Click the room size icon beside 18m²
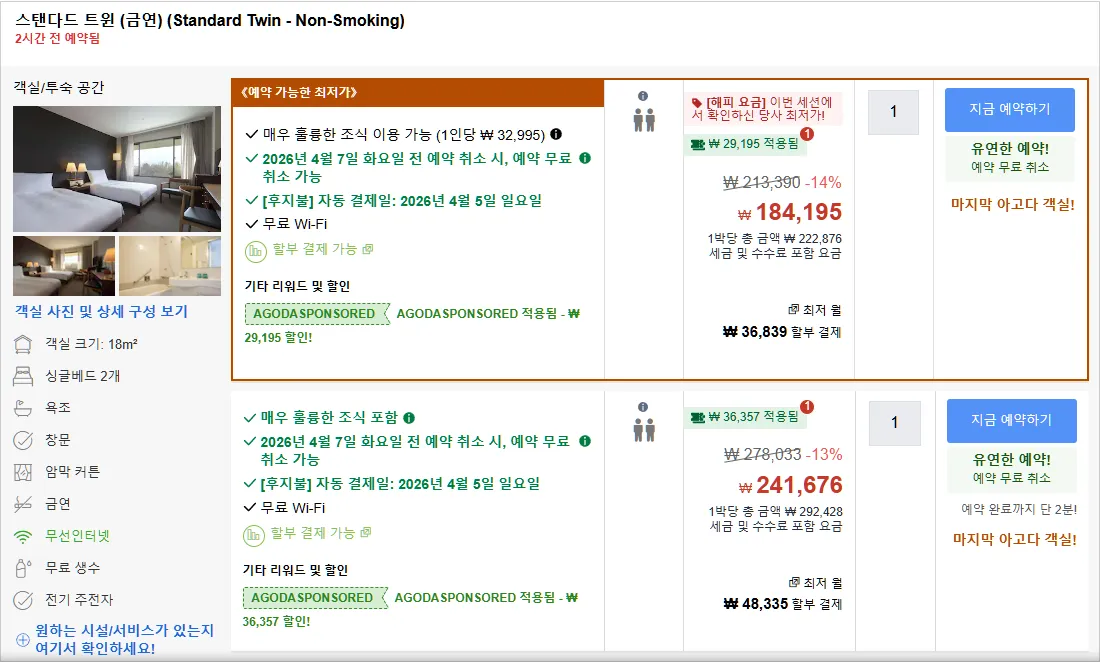This screenshot has height=662, width=1100. pos(23,344)
